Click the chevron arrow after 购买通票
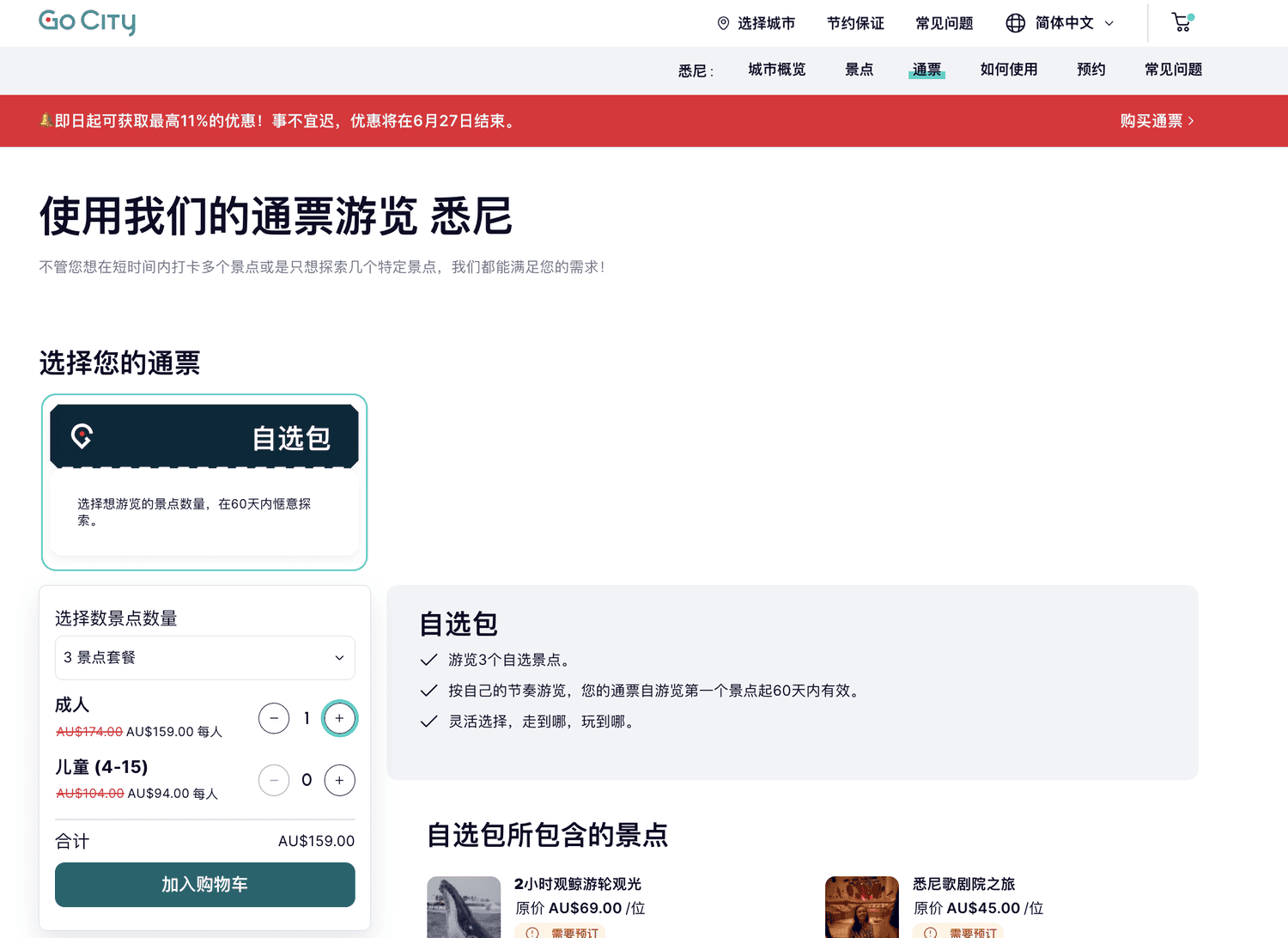The height and width of the screenshot is (938, 1288). pyautogui.click(x=1191, y=121)
